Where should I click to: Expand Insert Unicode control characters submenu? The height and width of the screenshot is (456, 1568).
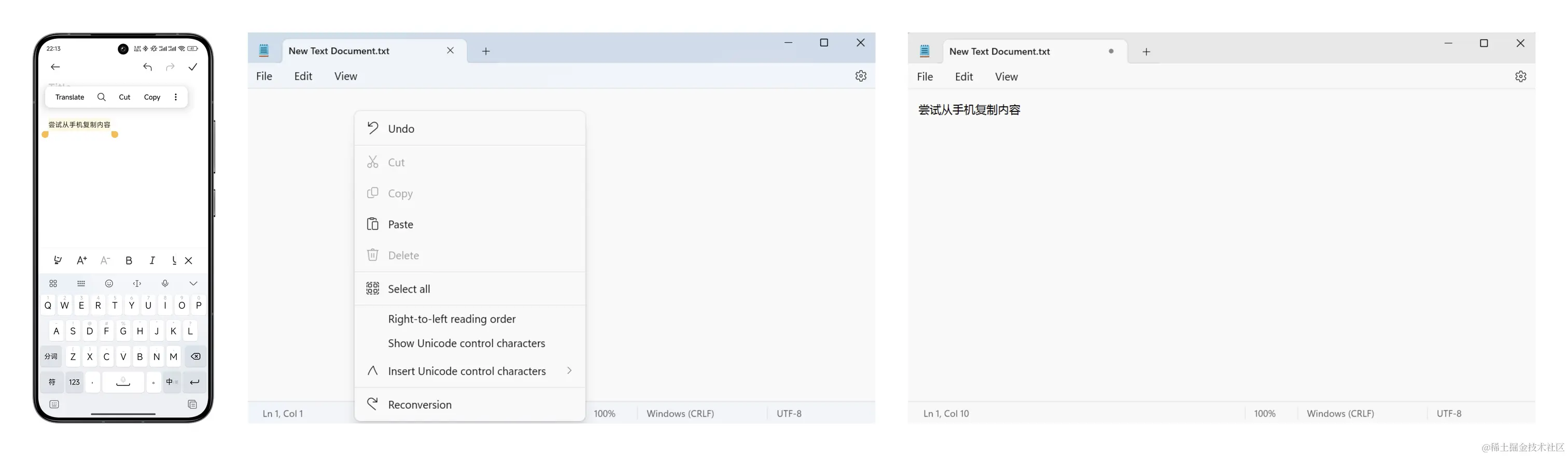click(x=470, y=371)
